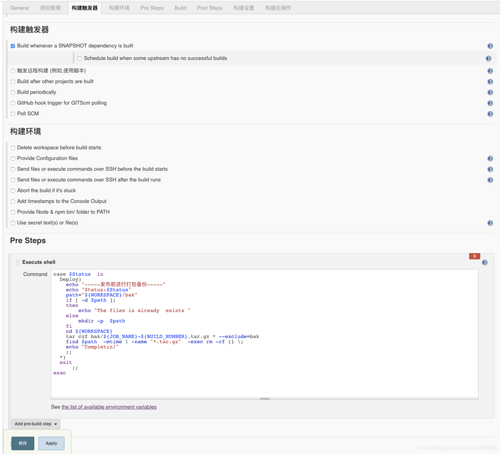Screen dimensions: 500x454
Task: Open help for 触发远程构建 option
Action: [490, 71]
